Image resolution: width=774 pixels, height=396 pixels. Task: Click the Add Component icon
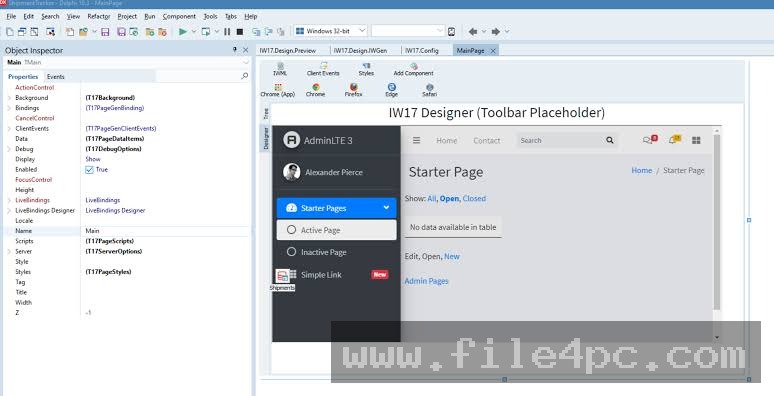414,69
